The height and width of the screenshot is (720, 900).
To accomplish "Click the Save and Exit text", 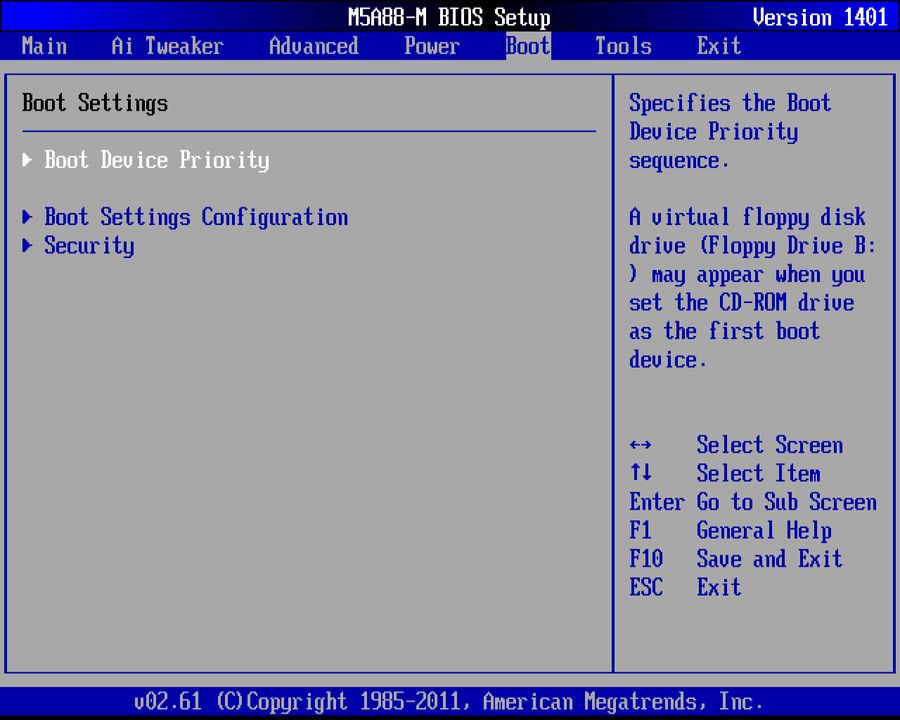I will click(x=770, y=559).
